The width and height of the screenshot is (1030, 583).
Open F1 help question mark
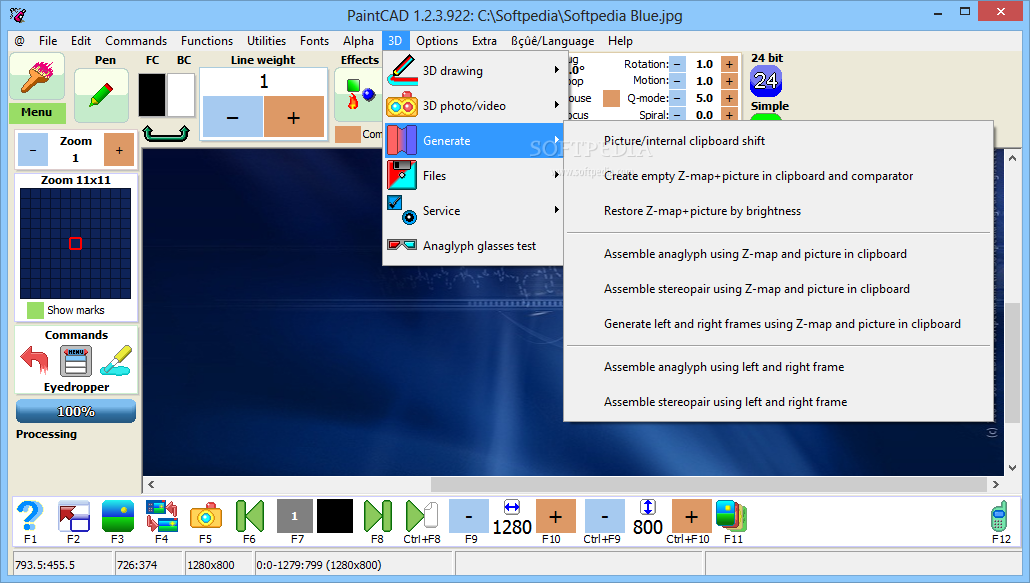tap(30, 516)
